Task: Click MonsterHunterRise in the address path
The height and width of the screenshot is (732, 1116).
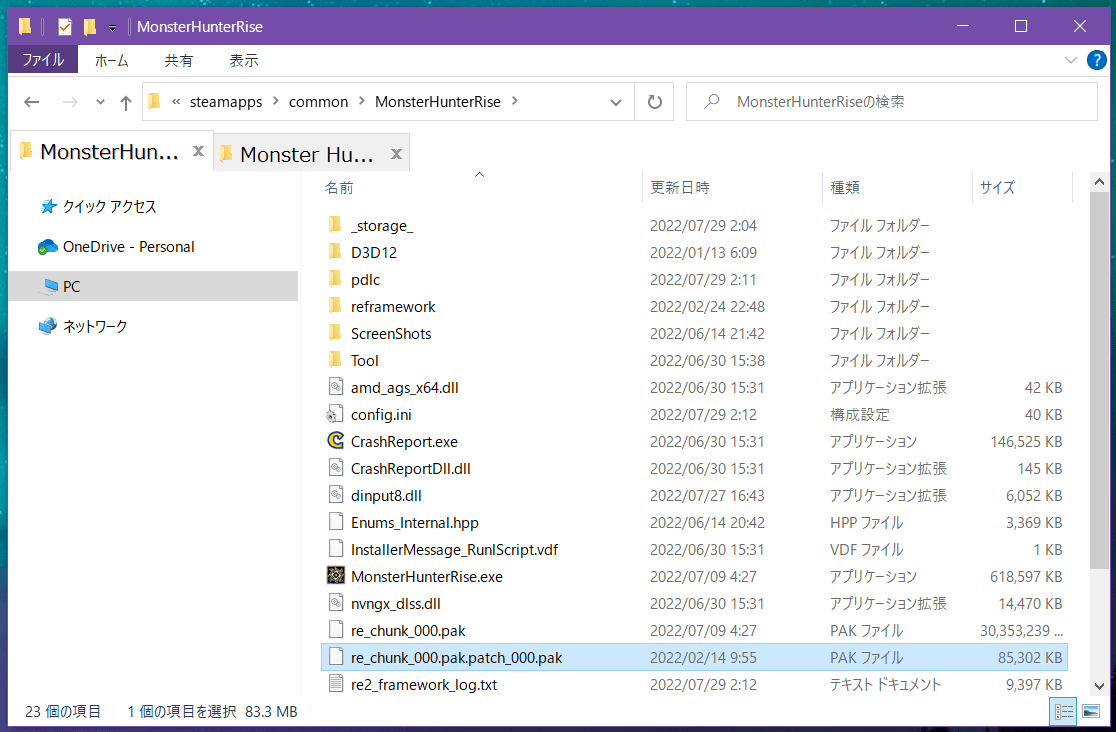Action: [438, 102]
